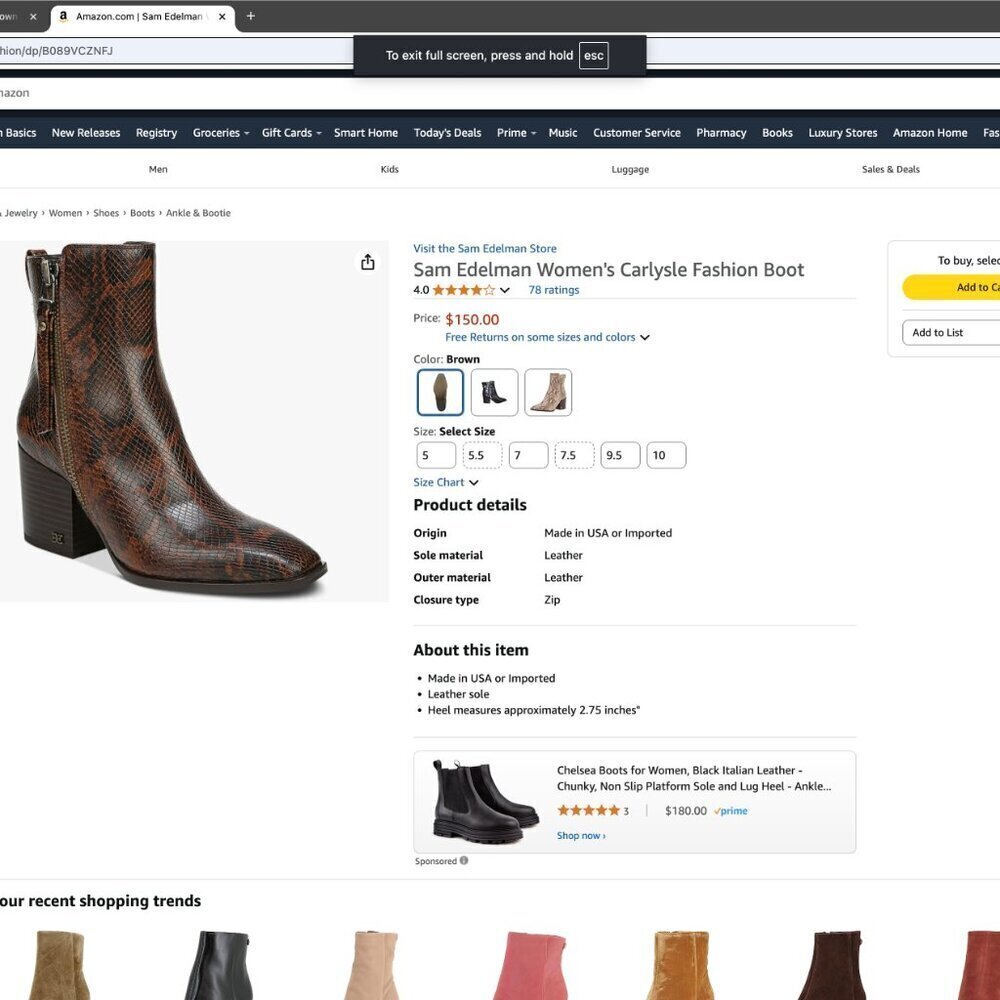Click the share icon on product image
The width and height of the screenshot is (1000, 1000).
coord(367,262)
